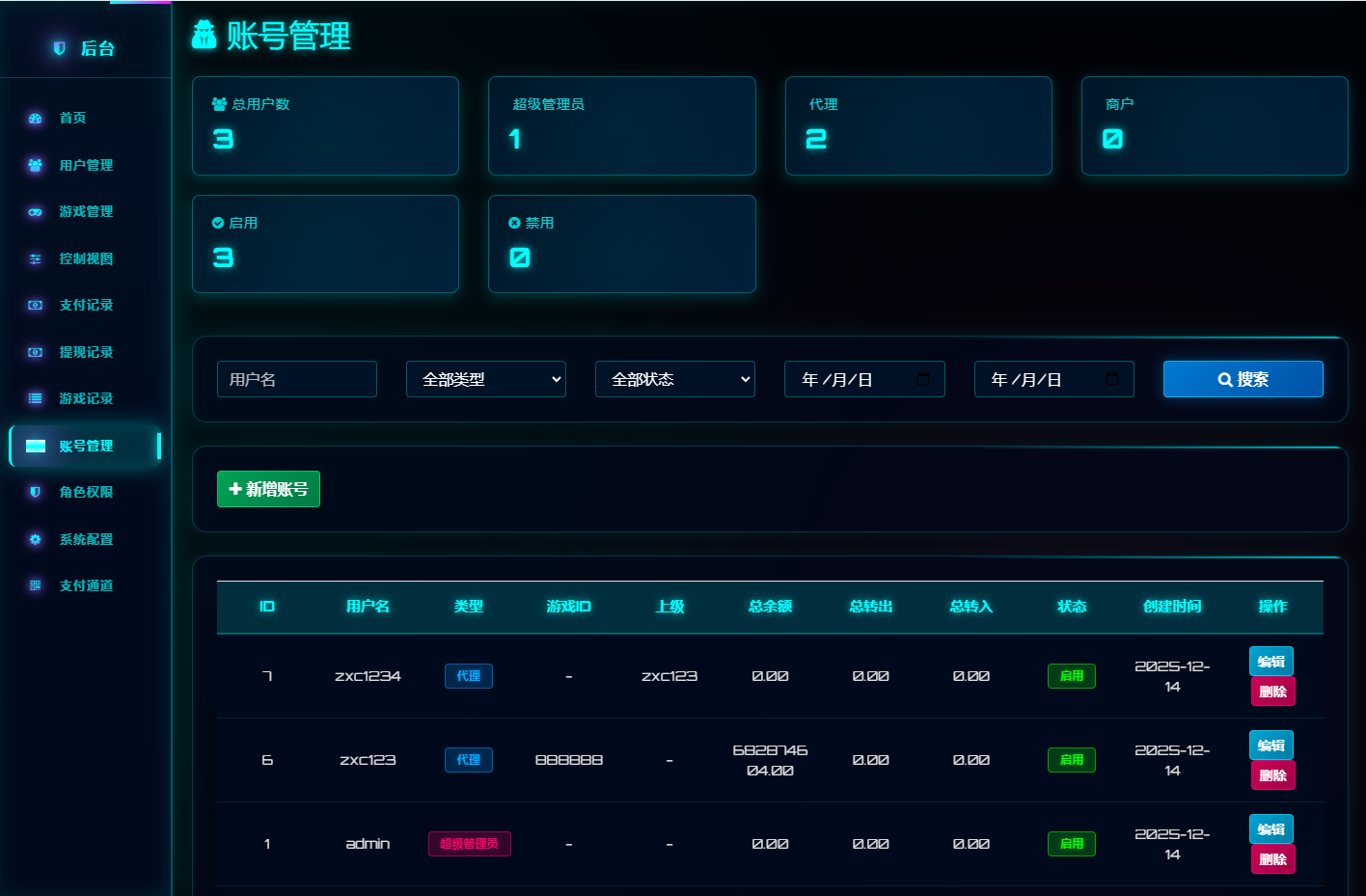
Task: Open 支付通道 menu item
Action: coord(85,585)
